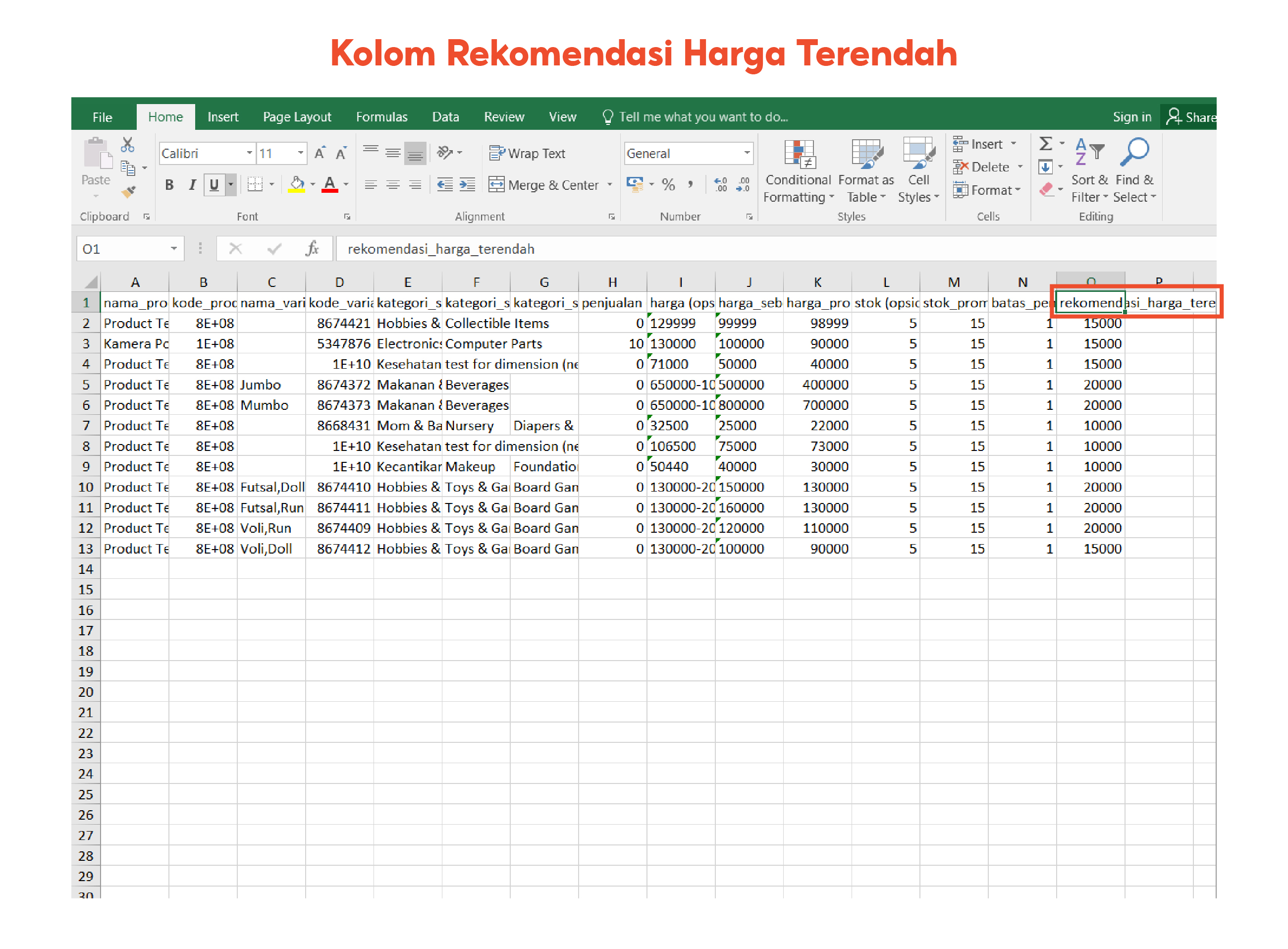The image size is (1288, 949).
Task: Click the Increase Indent icon
Action: (x=468, y=185)
